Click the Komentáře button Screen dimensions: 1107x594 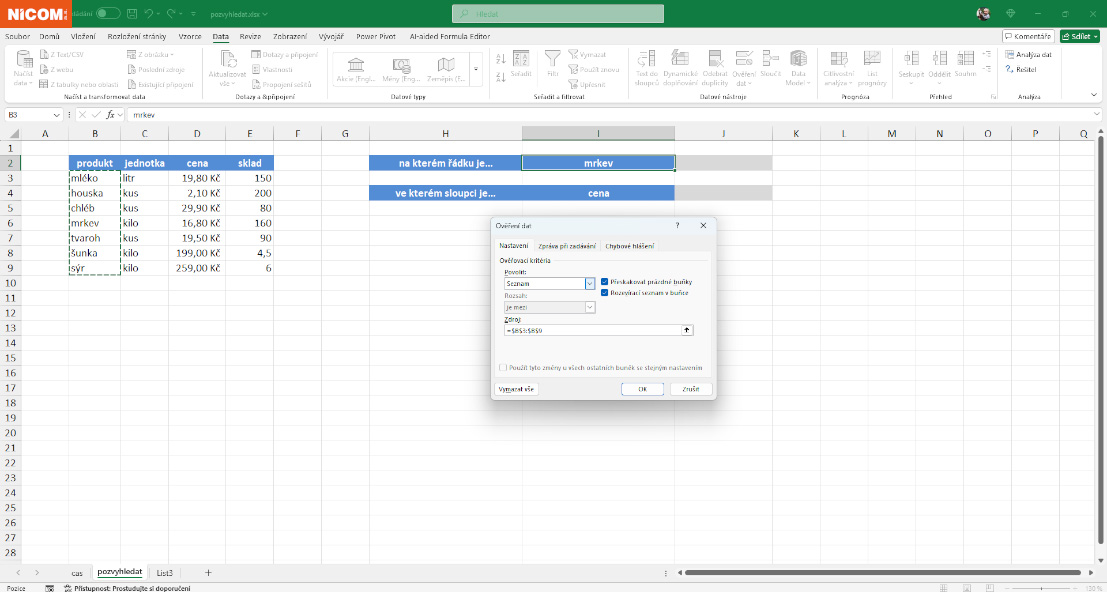pyautogui.click(x=1028, y=36)
